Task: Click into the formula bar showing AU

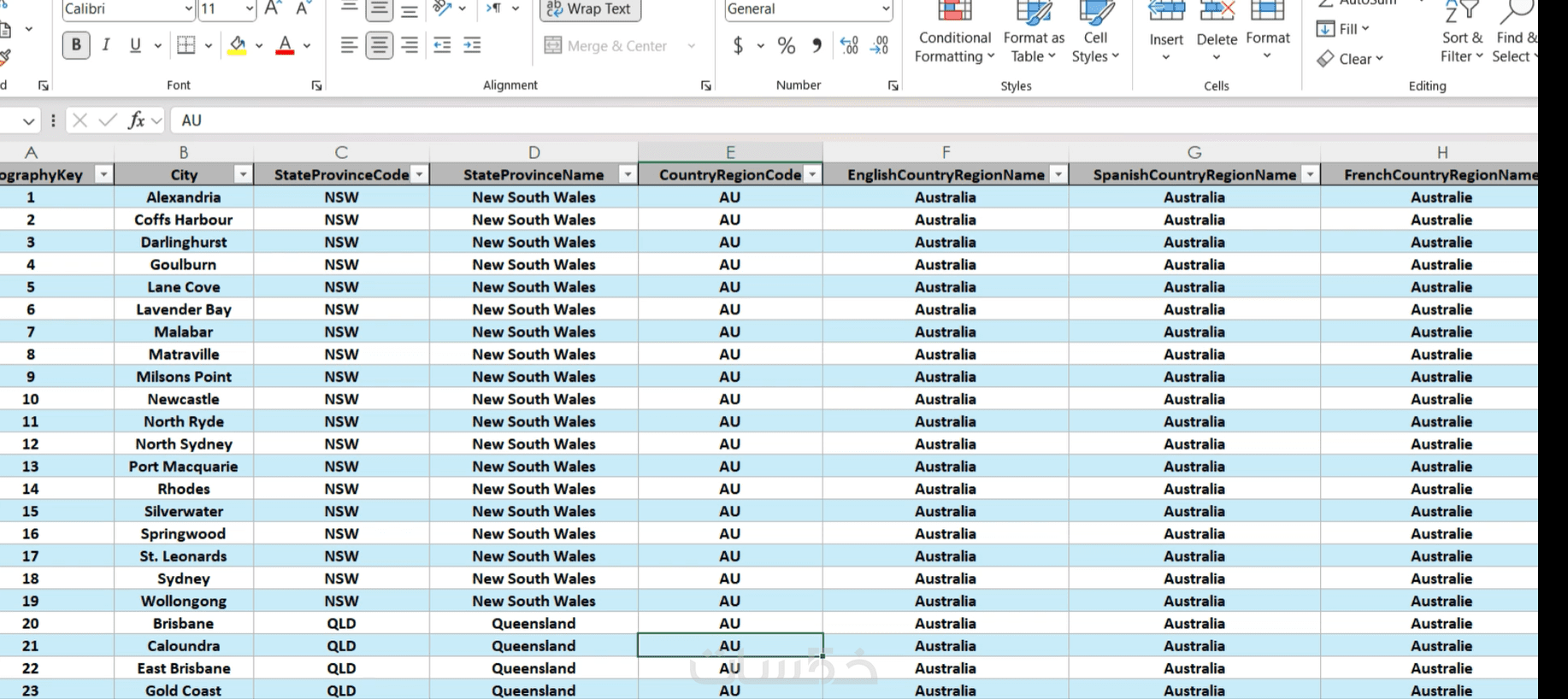Action: coord(855,120)
